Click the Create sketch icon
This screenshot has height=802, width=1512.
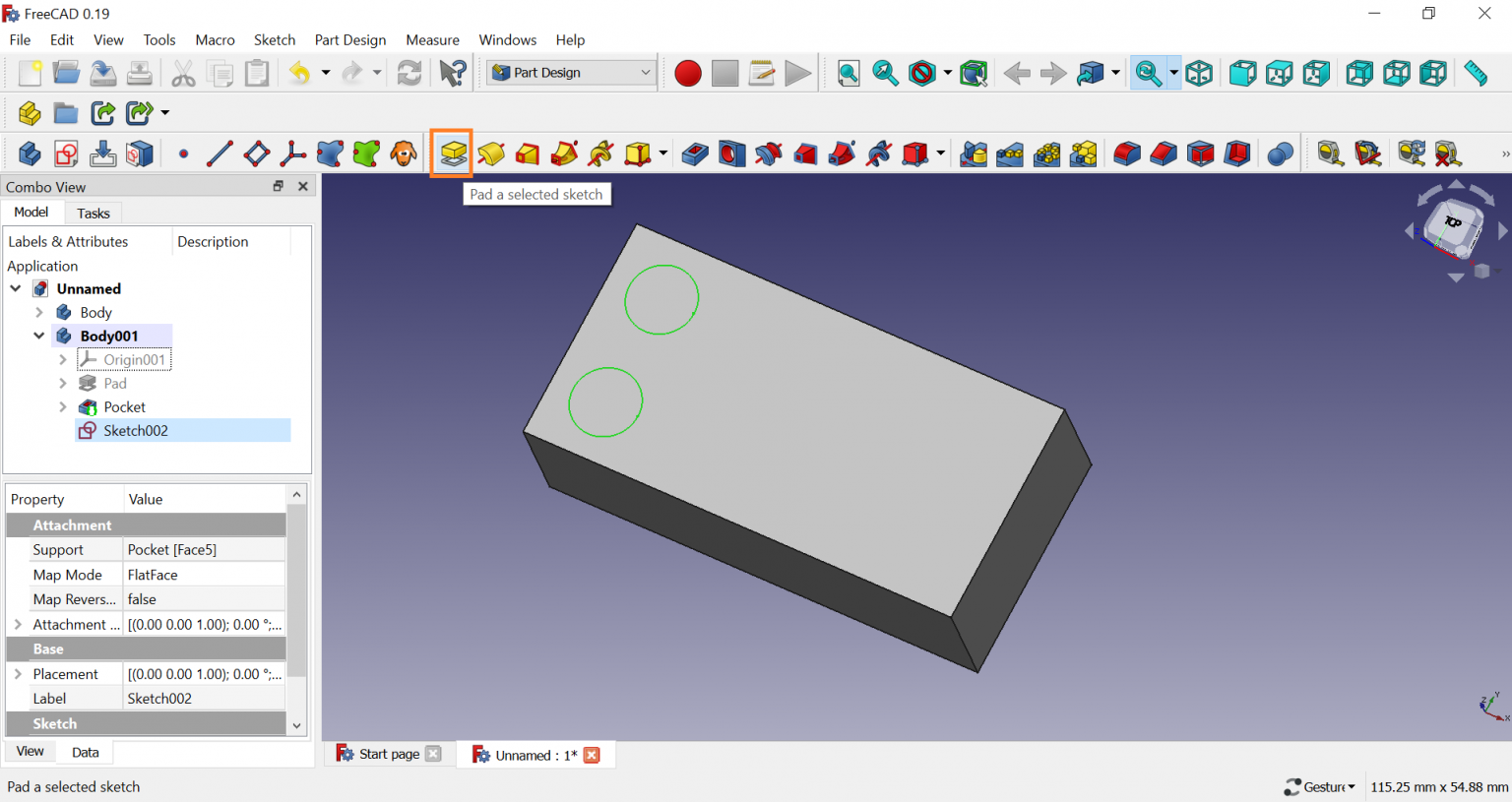coord(66,154)
